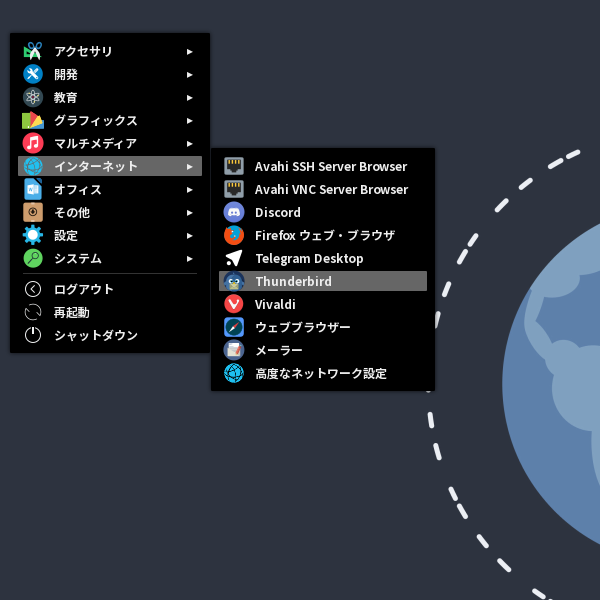Image resolution: width=600 pixels, height=600 pixels.
Task: Open the マルチメディア menu category
Action: pos(110,143)
